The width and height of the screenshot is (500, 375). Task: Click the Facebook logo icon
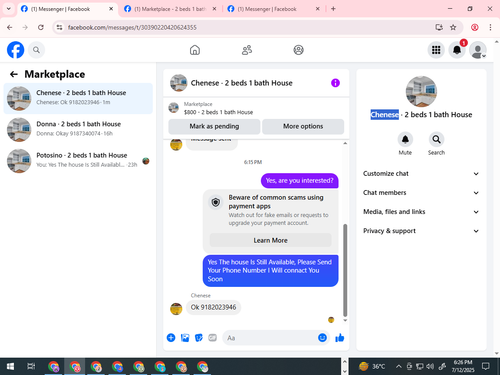click(16, 50)
